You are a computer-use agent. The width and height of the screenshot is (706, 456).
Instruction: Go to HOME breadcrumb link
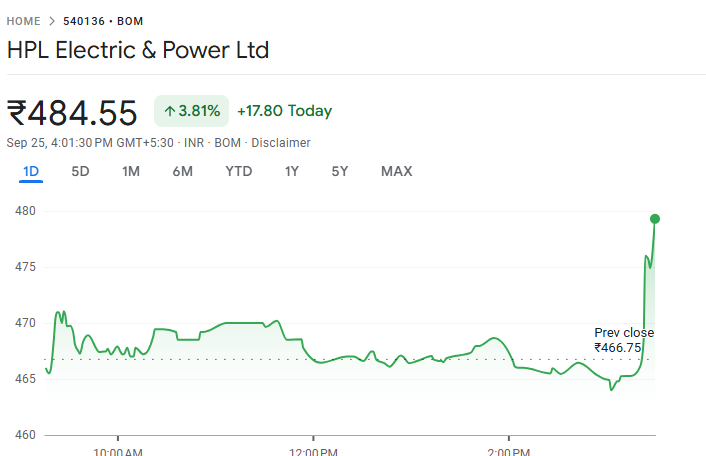click(23, 21)
